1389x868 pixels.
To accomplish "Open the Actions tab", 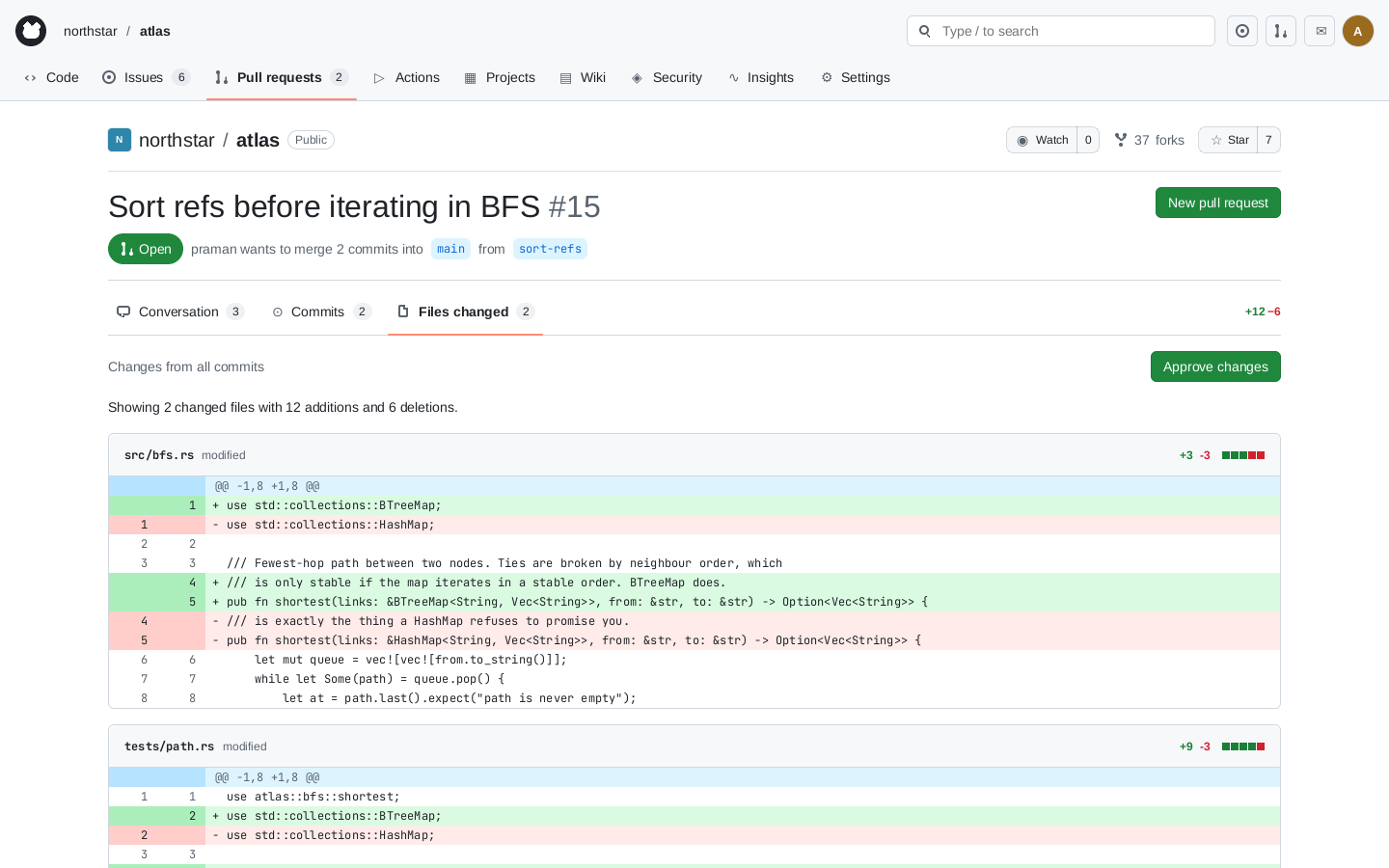I will 407,77.
